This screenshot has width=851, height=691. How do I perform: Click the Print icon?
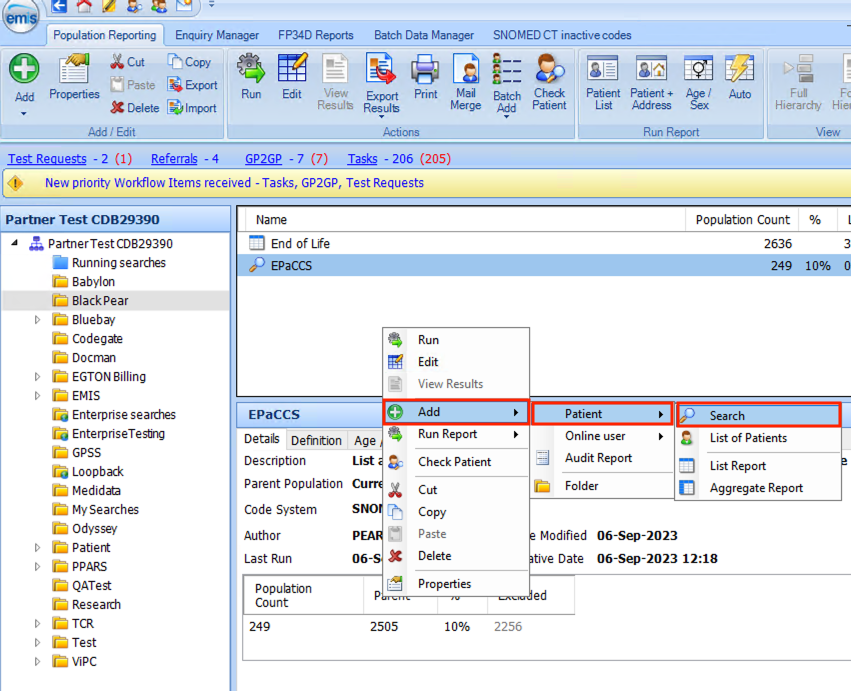425,69
